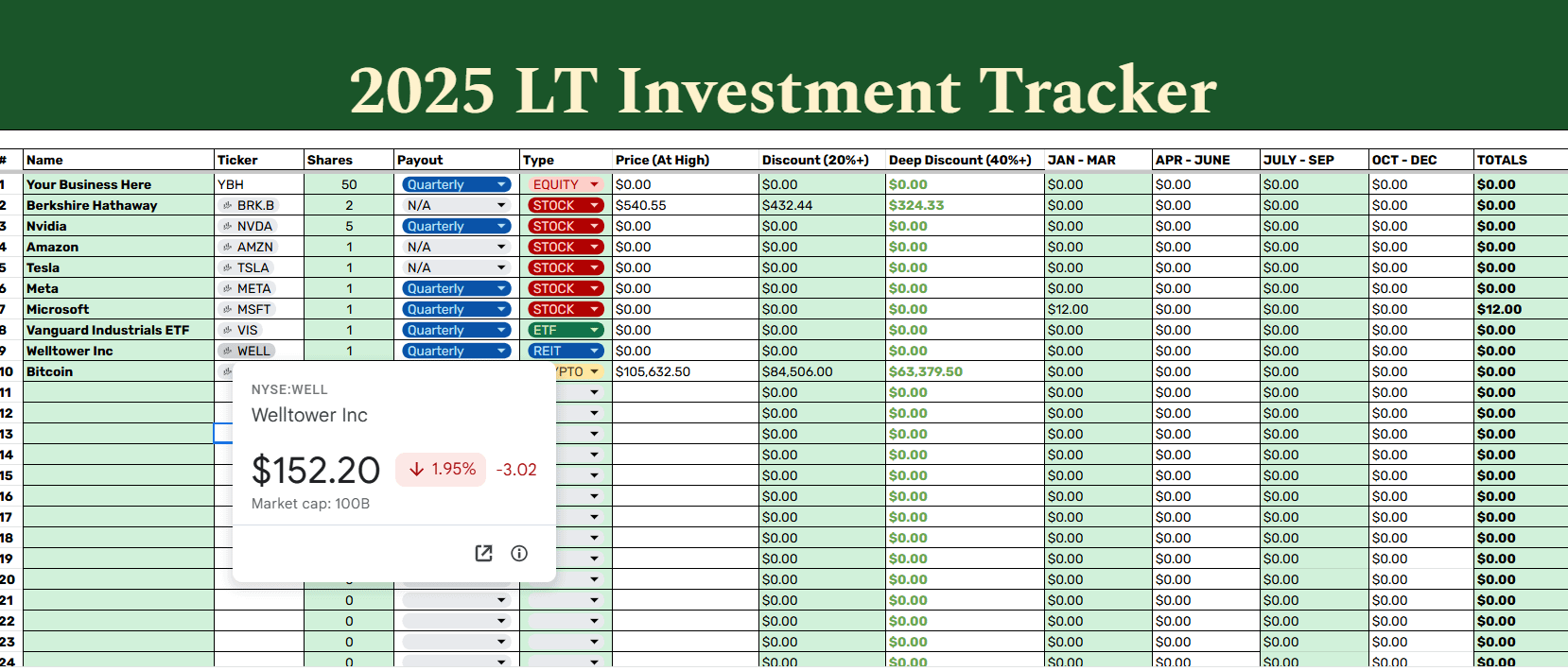Click shares value 50 for Your Business Here

pyautogui.click(x=349, y=184)
